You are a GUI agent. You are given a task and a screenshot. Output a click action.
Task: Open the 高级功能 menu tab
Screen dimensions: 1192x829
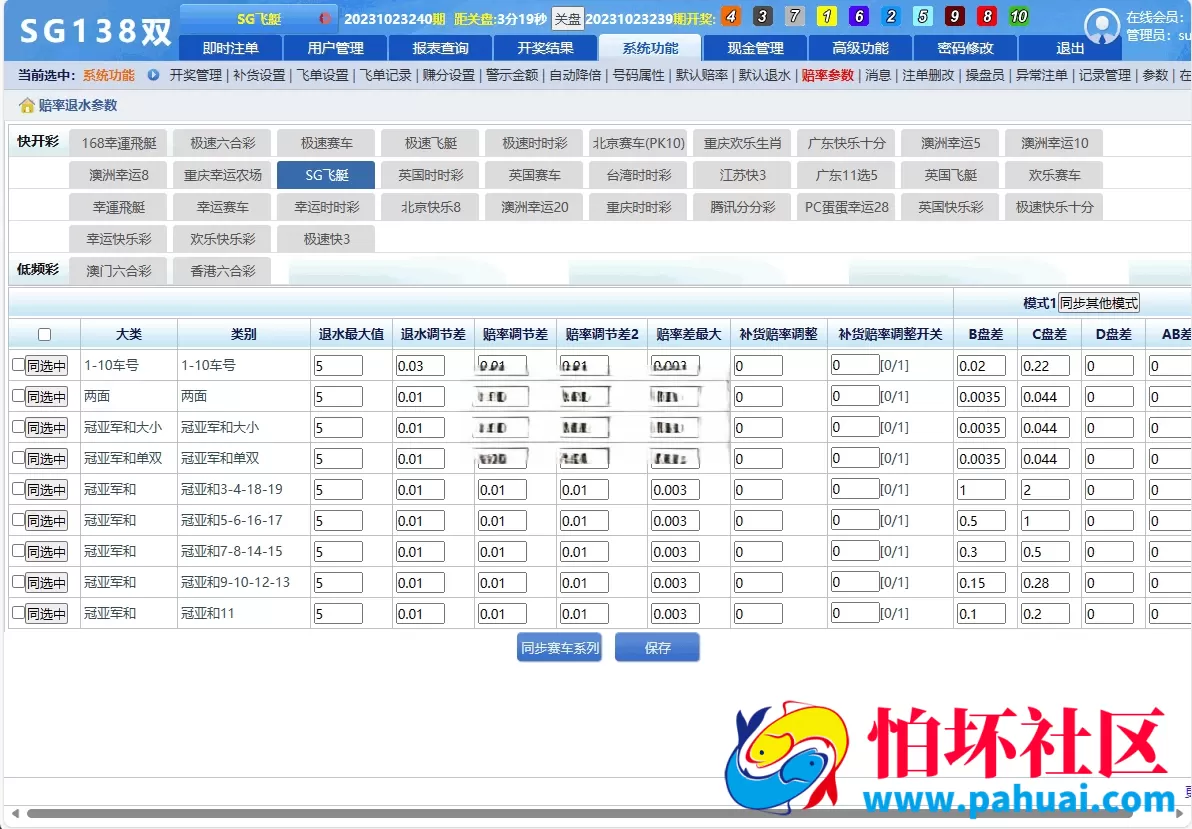(860, 48)
